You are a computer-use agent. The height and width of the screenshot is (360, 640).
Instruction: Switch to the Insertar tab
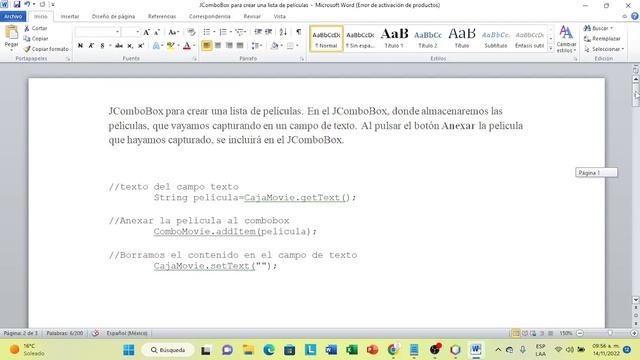click(x=70, y=16)
